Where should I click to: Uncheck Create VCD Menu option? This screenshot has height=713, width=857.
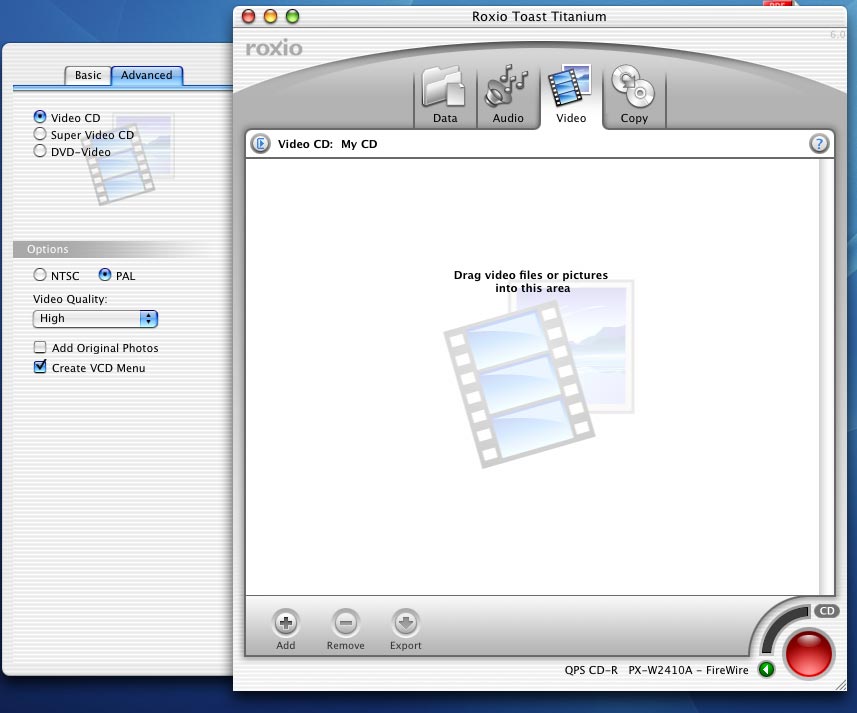[40, 367]
